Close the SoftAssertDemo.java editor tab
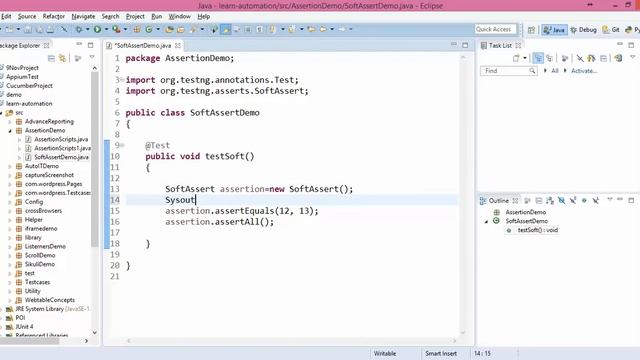The image size is (640, 360). point(178,45)
